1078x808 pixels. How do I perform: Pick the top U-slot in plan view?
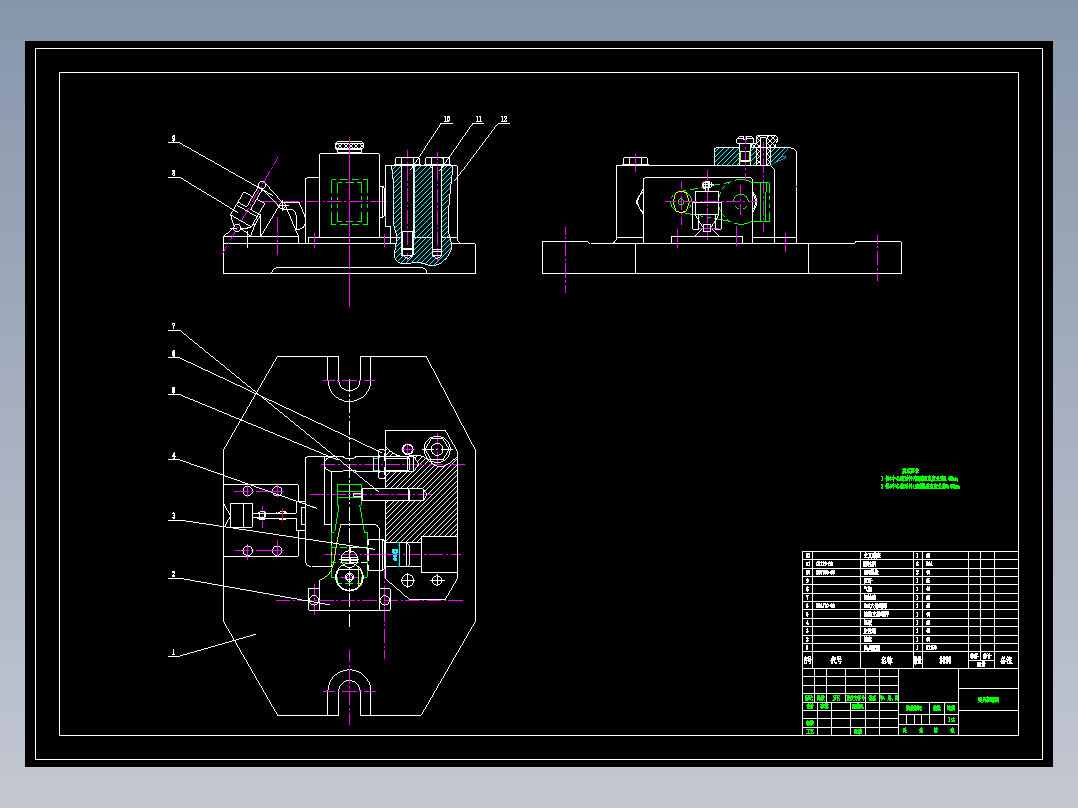(349, 379)
